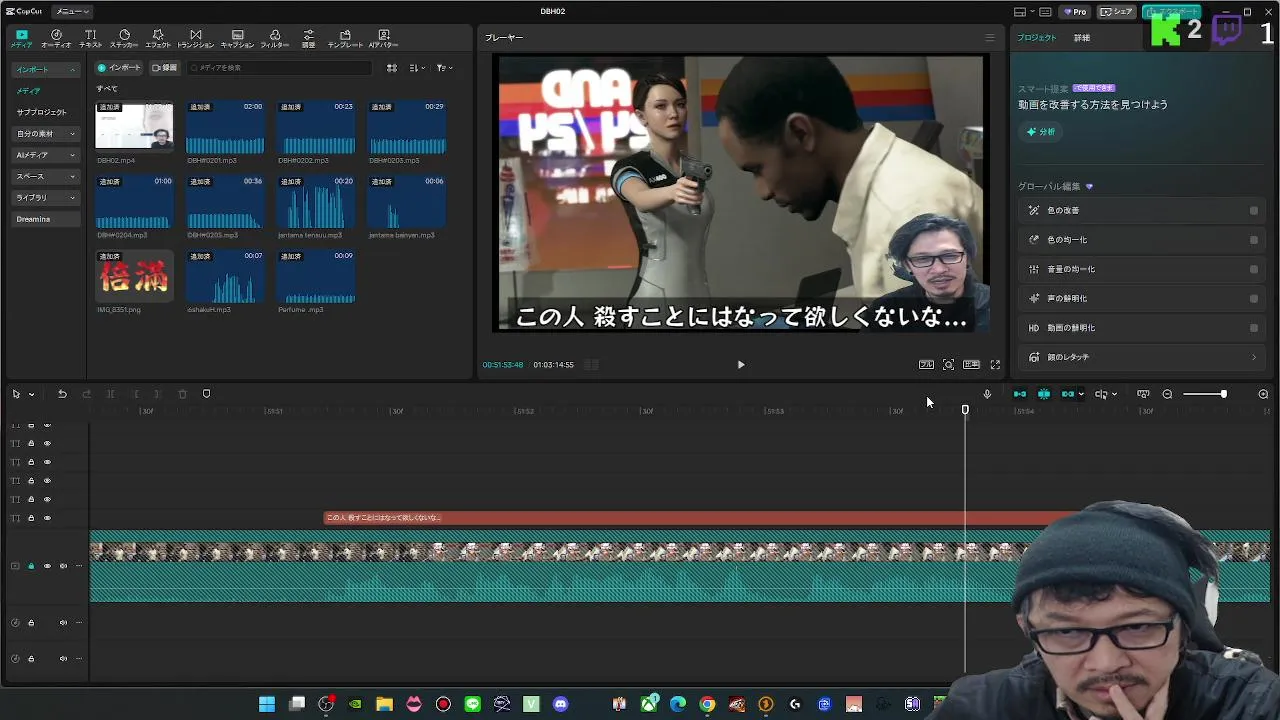Select the DBH02.mp4 video thumbnail
This screenshot has height=720, width=1280.
tap(134, 126)
